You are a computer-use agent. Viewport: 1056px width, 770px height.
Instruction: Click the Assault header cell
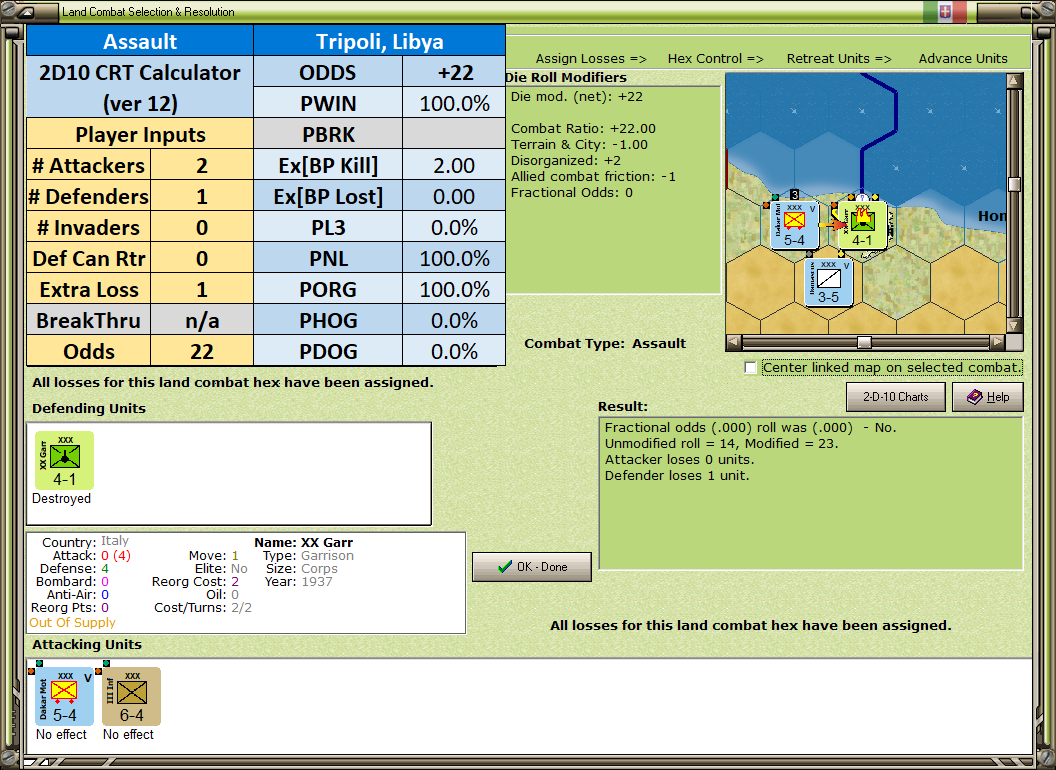pyautogui.click(x=139, y=41)
